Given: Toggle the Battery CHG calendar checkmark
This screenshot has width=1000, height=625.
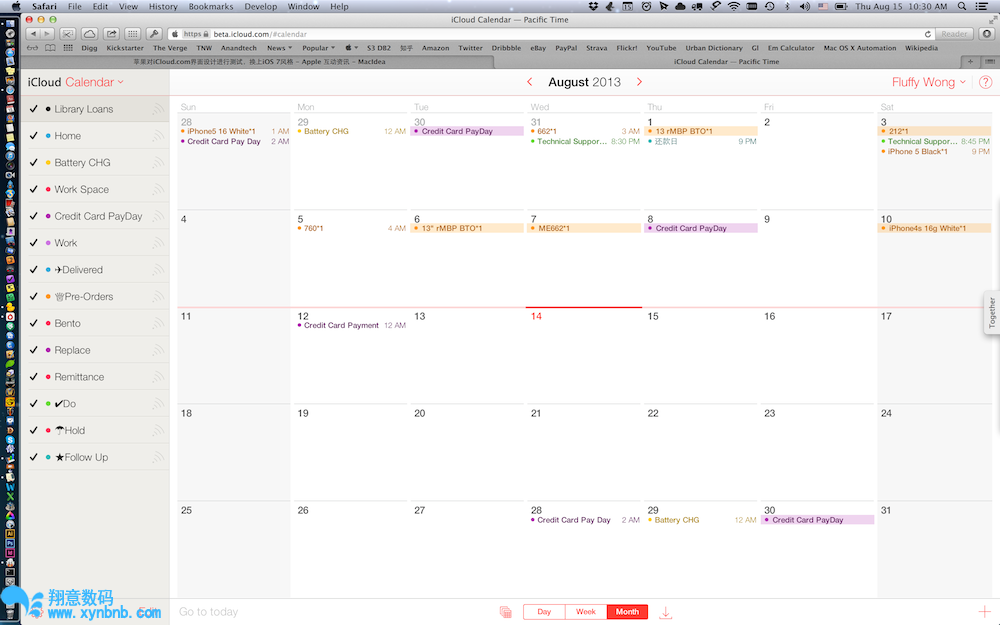Looking at the screenshot, I should [x=34, y=163].
